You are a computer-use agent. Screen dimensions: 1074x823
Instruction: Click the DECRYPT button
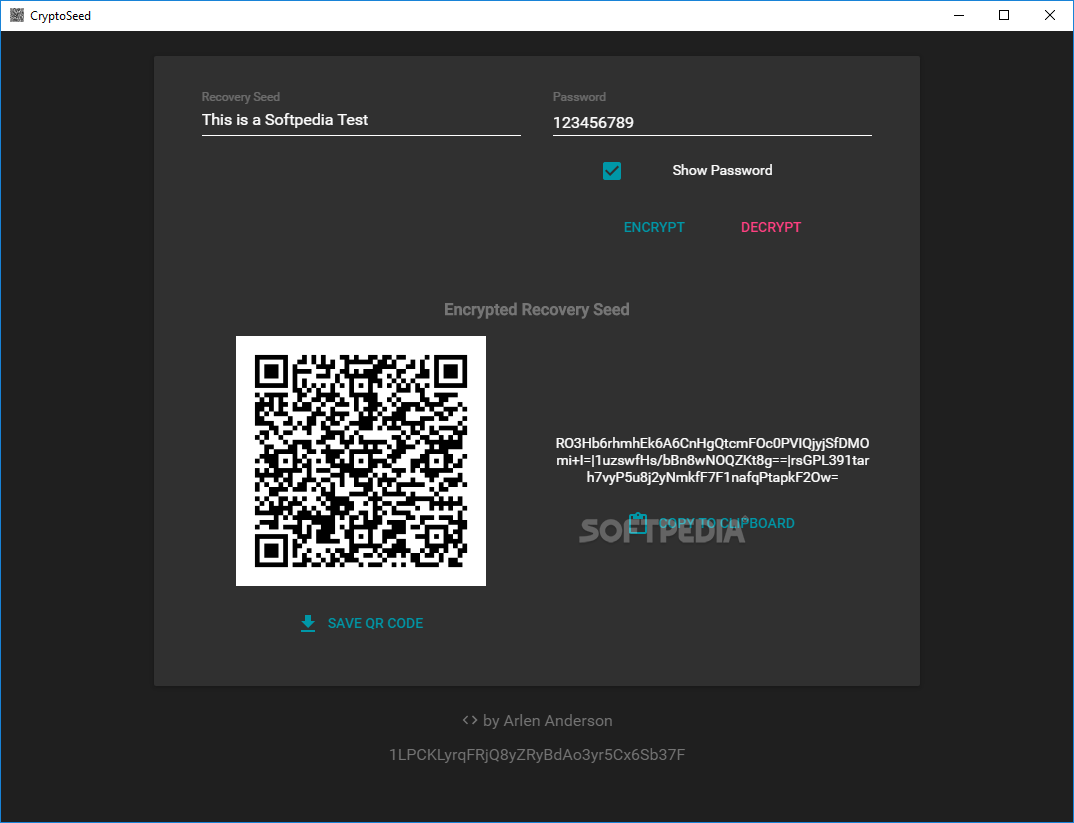click(x=771, y=227)
